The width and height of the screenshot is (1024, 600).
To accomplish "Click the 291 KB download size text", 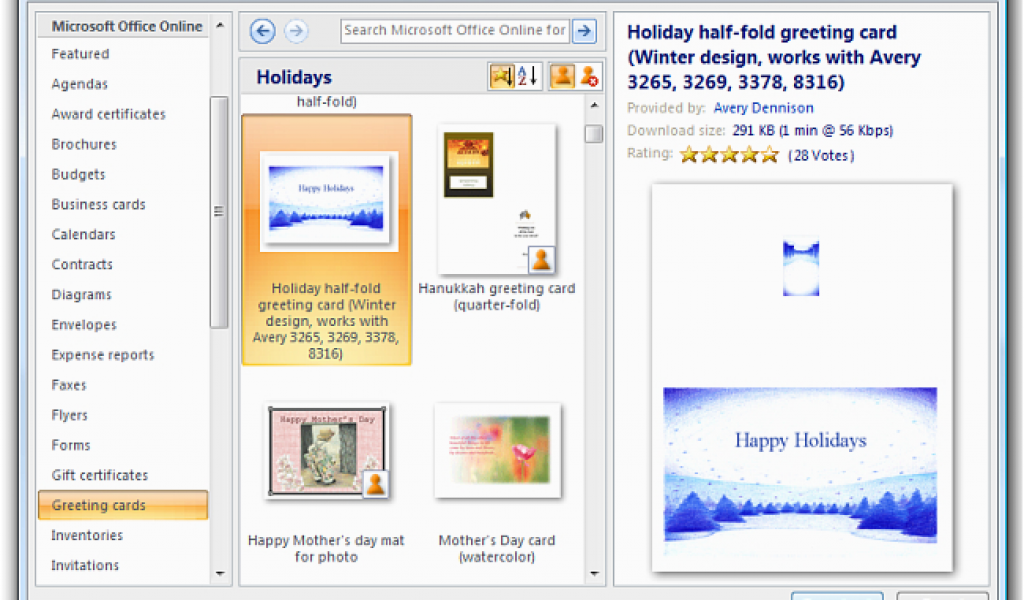I will tap(812, 130).
